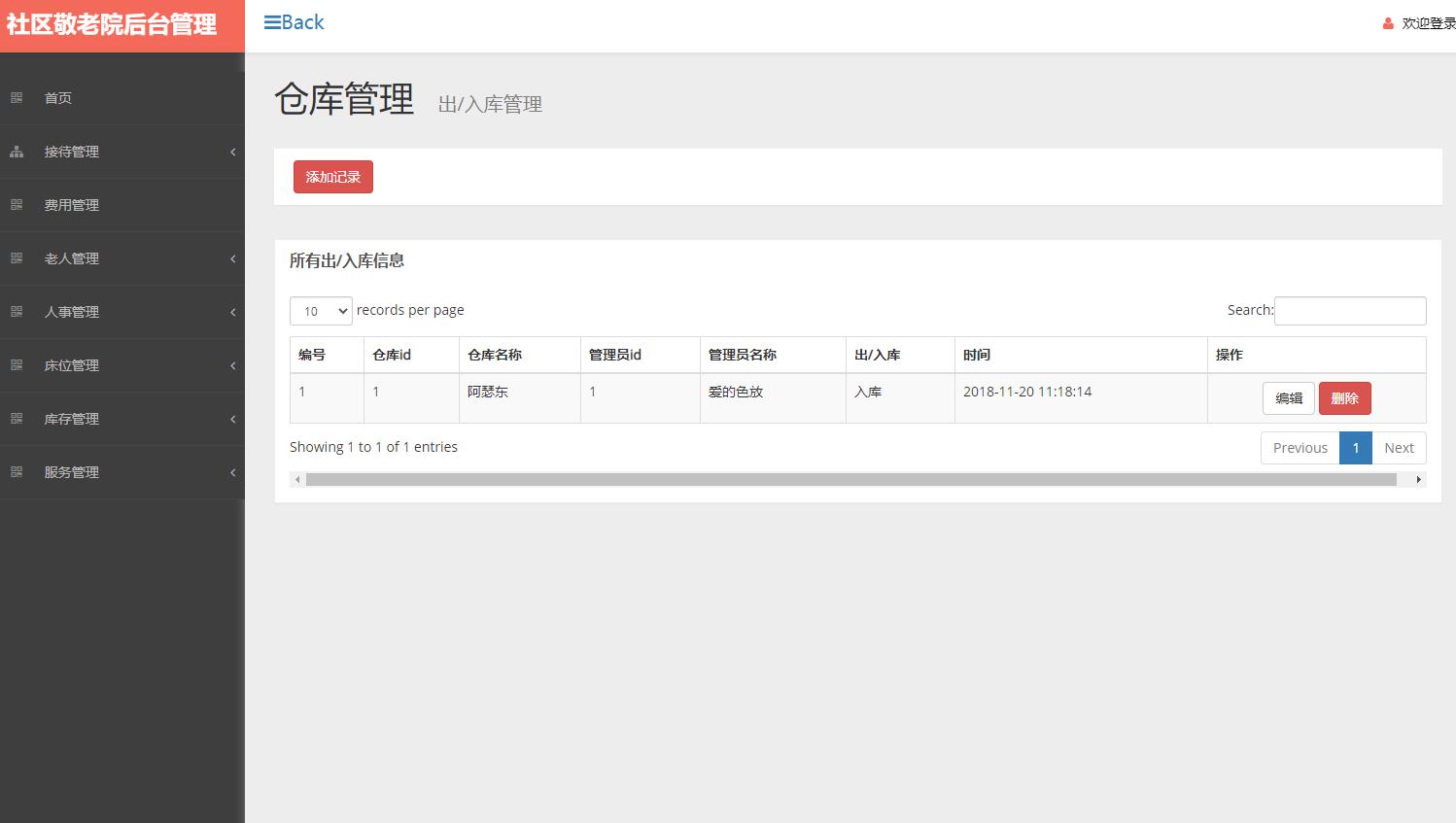Click the red 删除 button in the table

tap(1344, 397)
